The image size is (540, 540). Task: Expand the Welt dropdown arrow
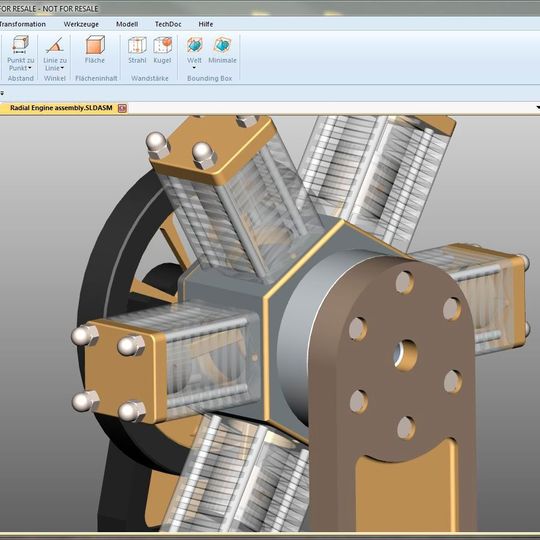(194, 68)
